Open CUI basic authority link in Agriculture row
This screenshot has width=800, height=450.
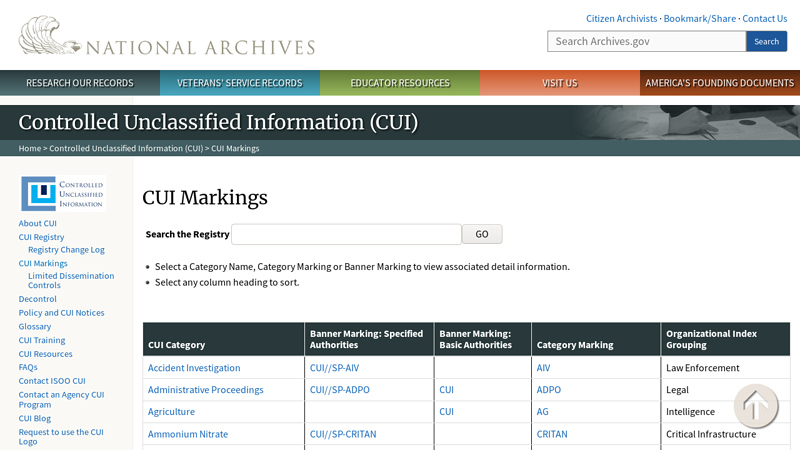click(x=446, y=412)
